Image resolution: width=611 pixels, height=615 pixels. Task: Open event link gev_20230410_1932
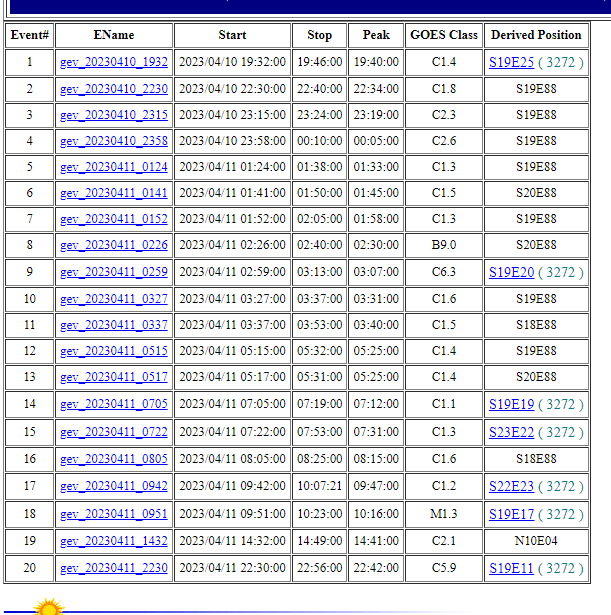(x=114, y=62)
